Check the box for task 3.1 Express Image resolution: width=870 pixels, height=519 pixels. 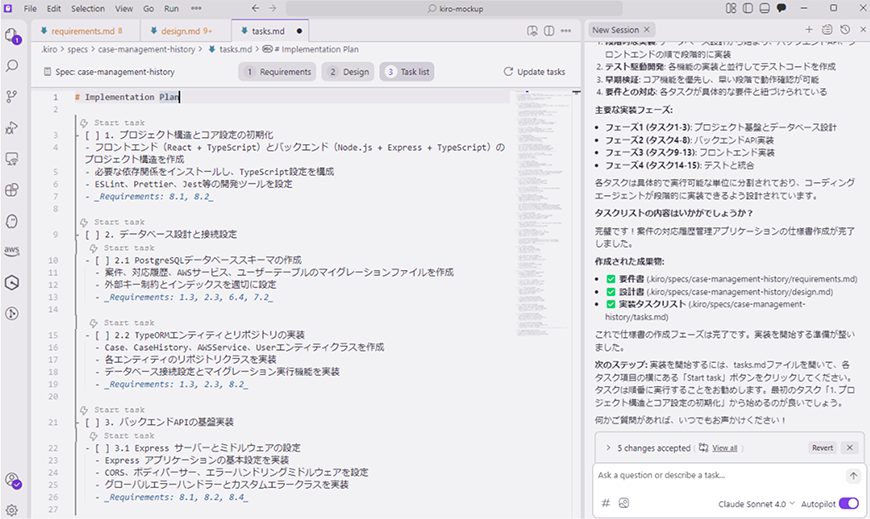pyautogui.click(x=102, y=447)
